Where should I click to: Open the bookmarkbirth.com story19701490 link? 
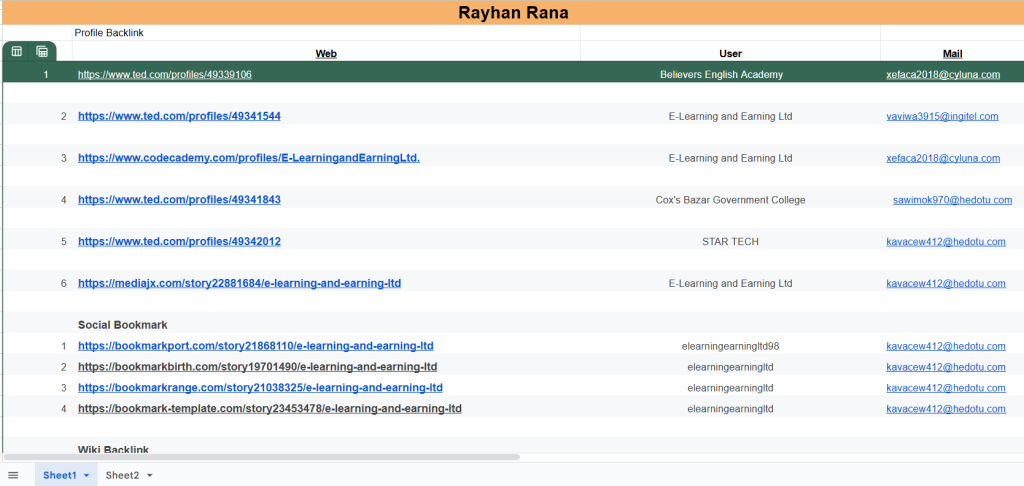[x=257, y=367]
